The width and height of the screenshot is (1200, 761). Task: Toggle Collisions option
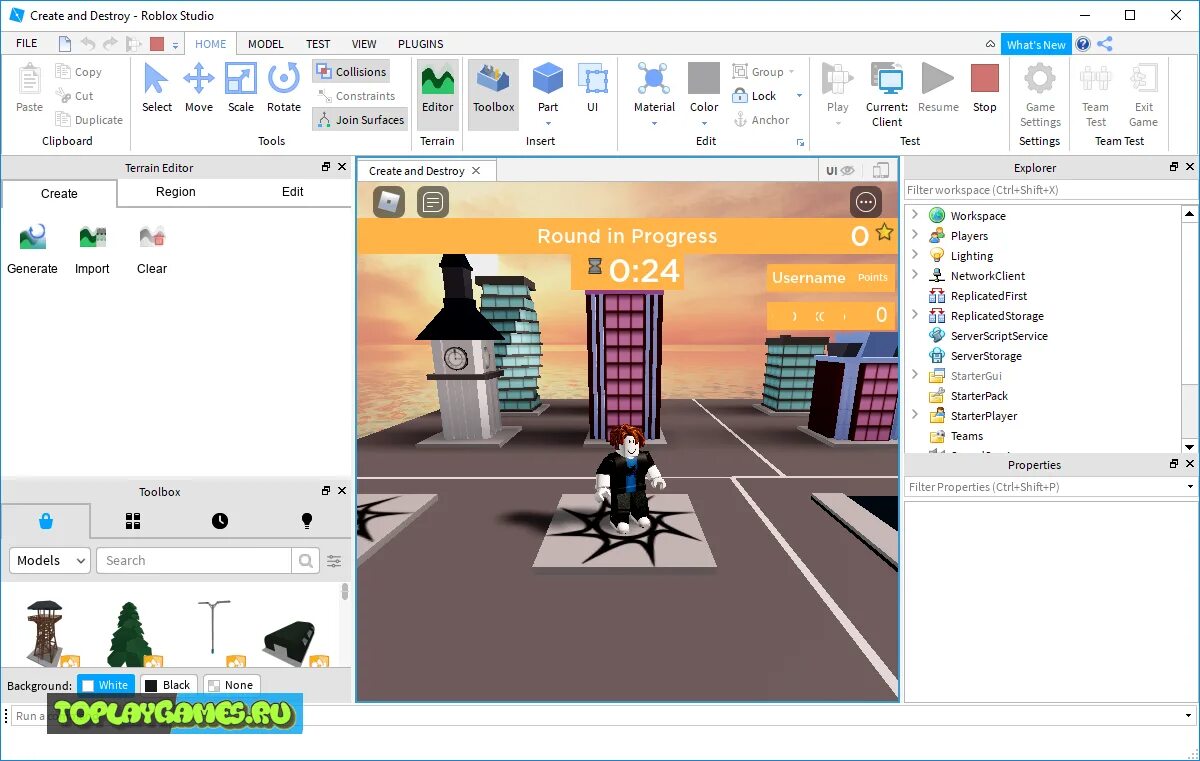tap(351, 72)
